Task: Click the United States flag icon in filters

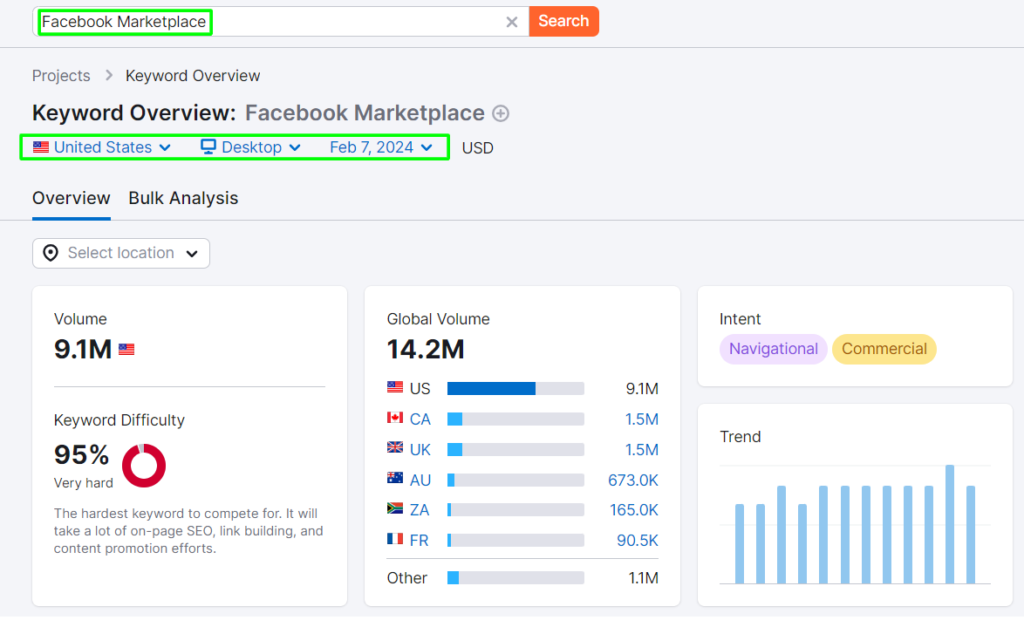Action: (x=41, y=147)
